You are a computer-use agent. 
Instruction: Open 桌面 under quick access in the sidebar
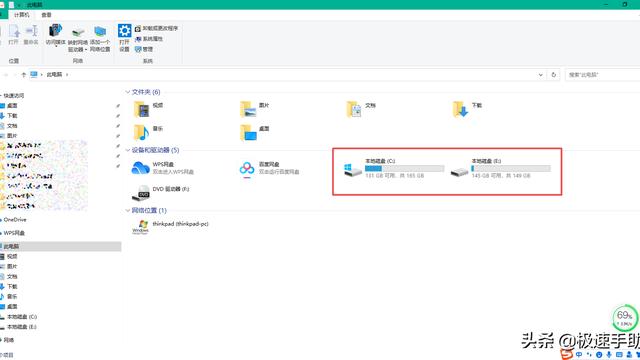pos(12,106)
